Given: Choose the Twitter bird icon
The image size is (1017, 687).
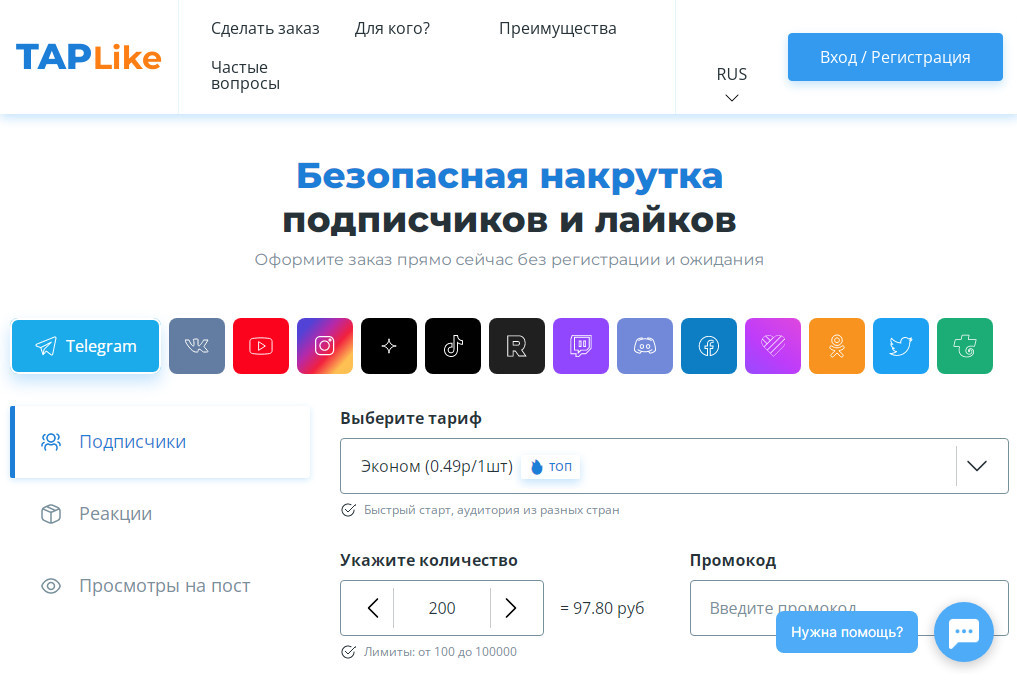Looking at the screenshot, I should point(901,346).
